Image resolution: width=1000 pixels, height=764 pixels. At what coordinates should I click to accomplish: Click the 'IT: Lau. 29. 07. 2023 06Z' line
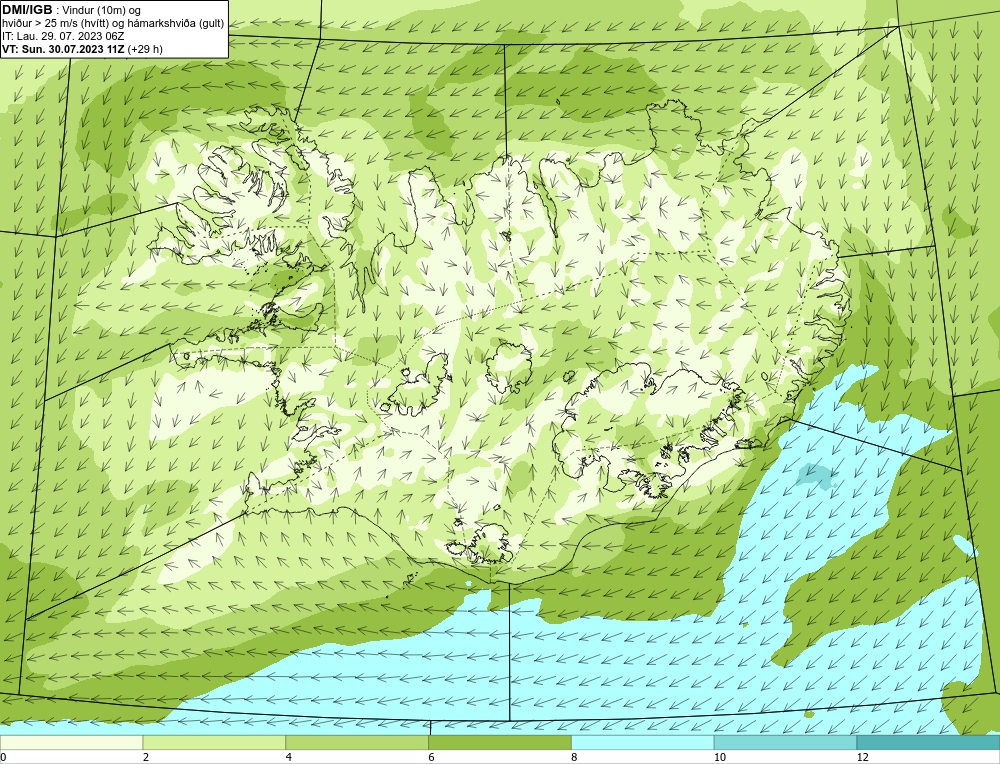point(63,36)
